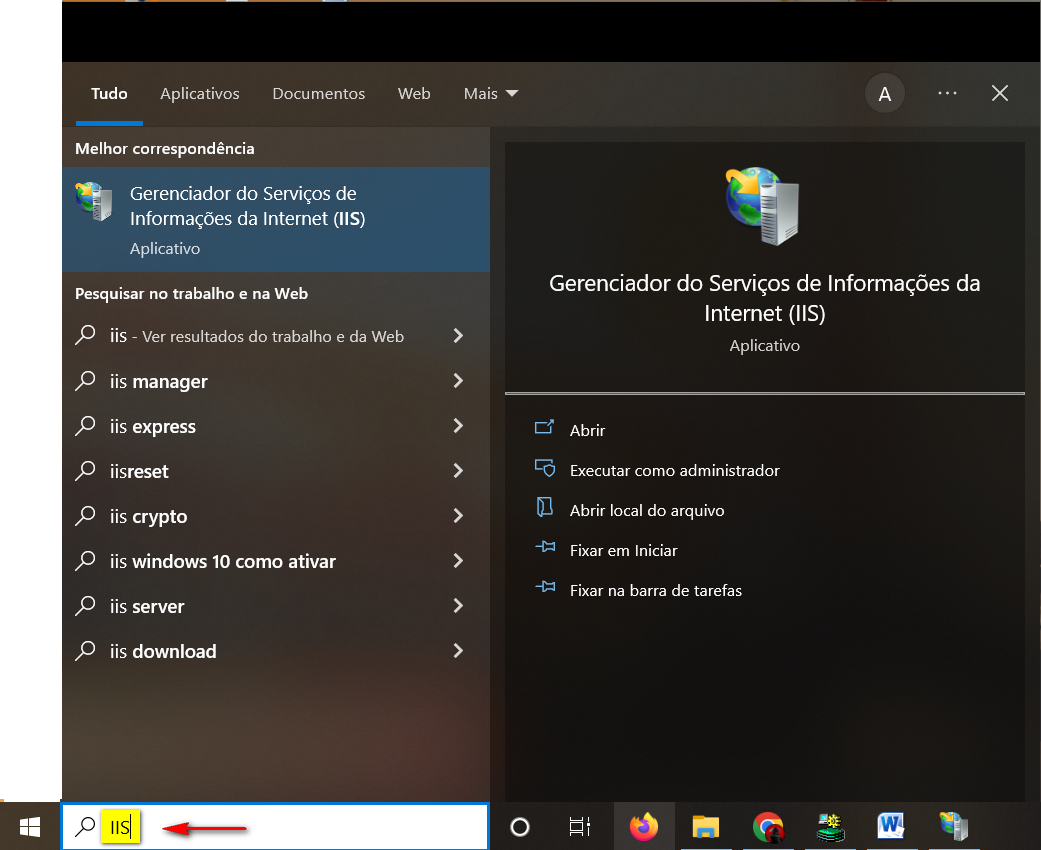Click the IIS icon in best match result
The height and width of the screenshot is (850, 1041).
94,201
